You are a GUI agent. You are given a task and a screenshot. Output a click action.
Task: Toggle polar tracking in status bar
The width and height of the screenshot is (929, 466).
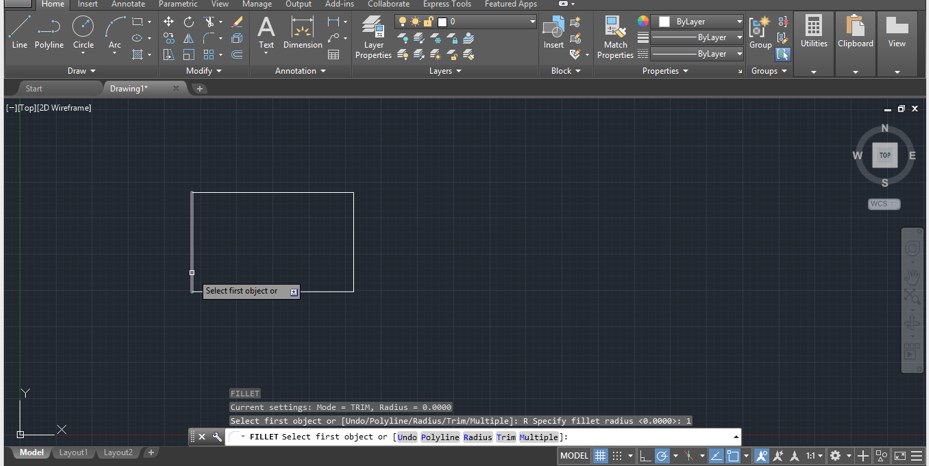(662, 455)
